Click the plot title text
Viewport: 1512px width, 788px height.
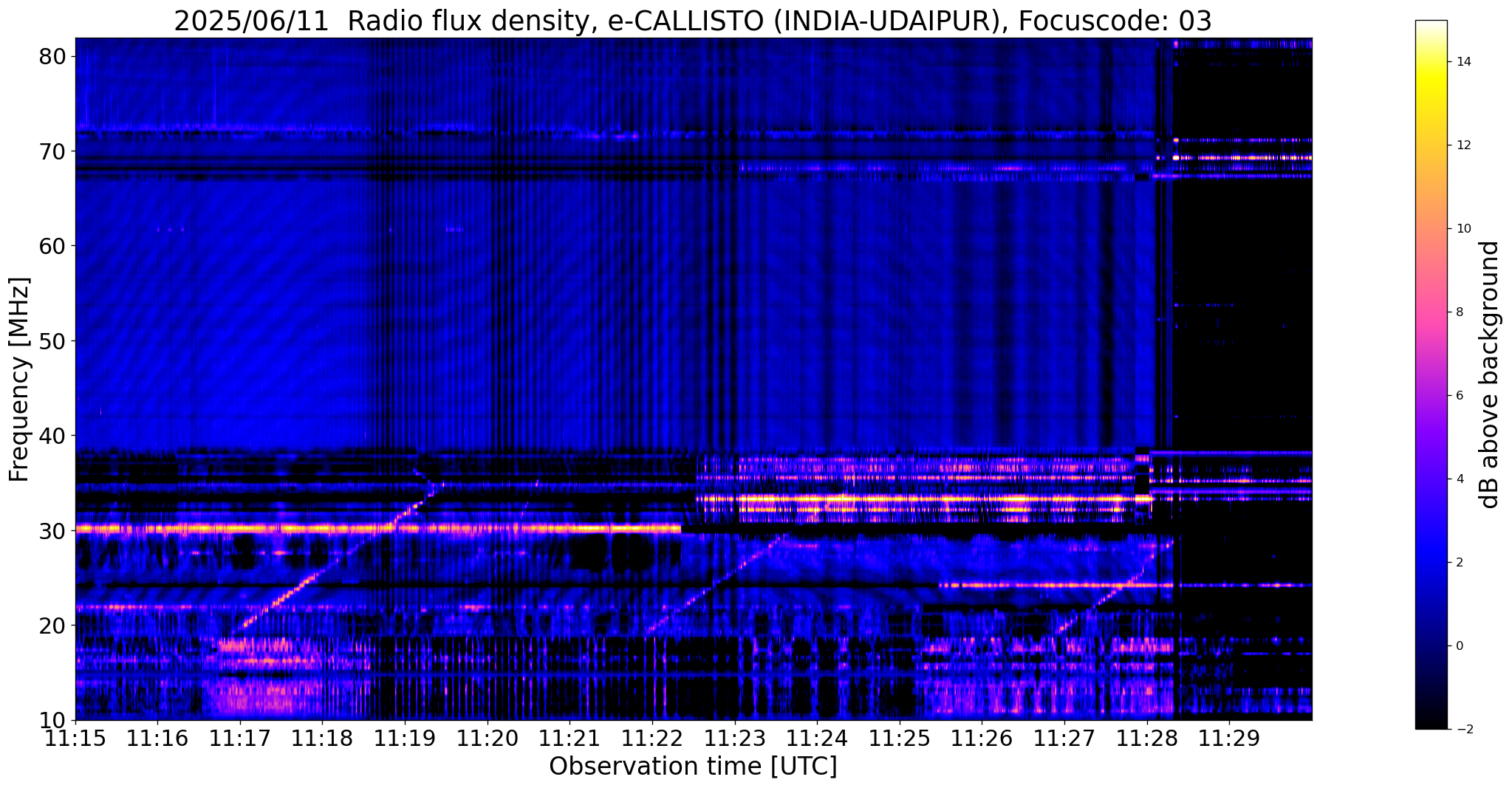(x=692, y=21)
